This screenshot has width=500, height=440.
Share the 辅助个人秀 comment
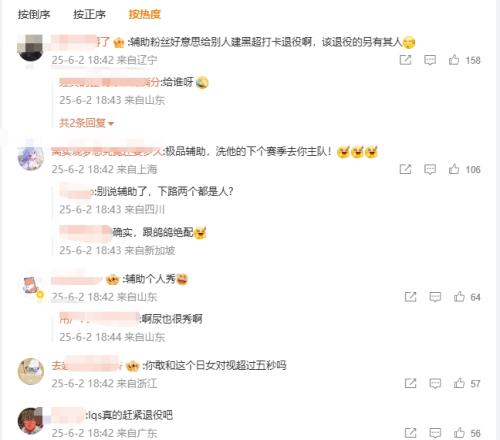click(x=410, y=297)
